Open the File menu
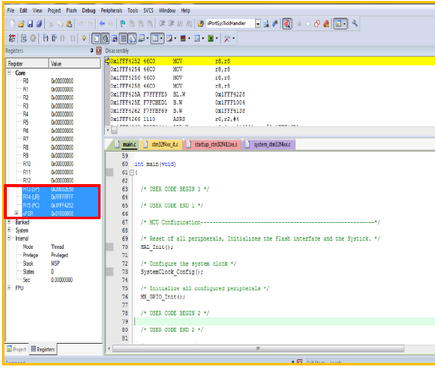Image resolution: width=435 pixels, height=369 pixels. click(11, 11)
